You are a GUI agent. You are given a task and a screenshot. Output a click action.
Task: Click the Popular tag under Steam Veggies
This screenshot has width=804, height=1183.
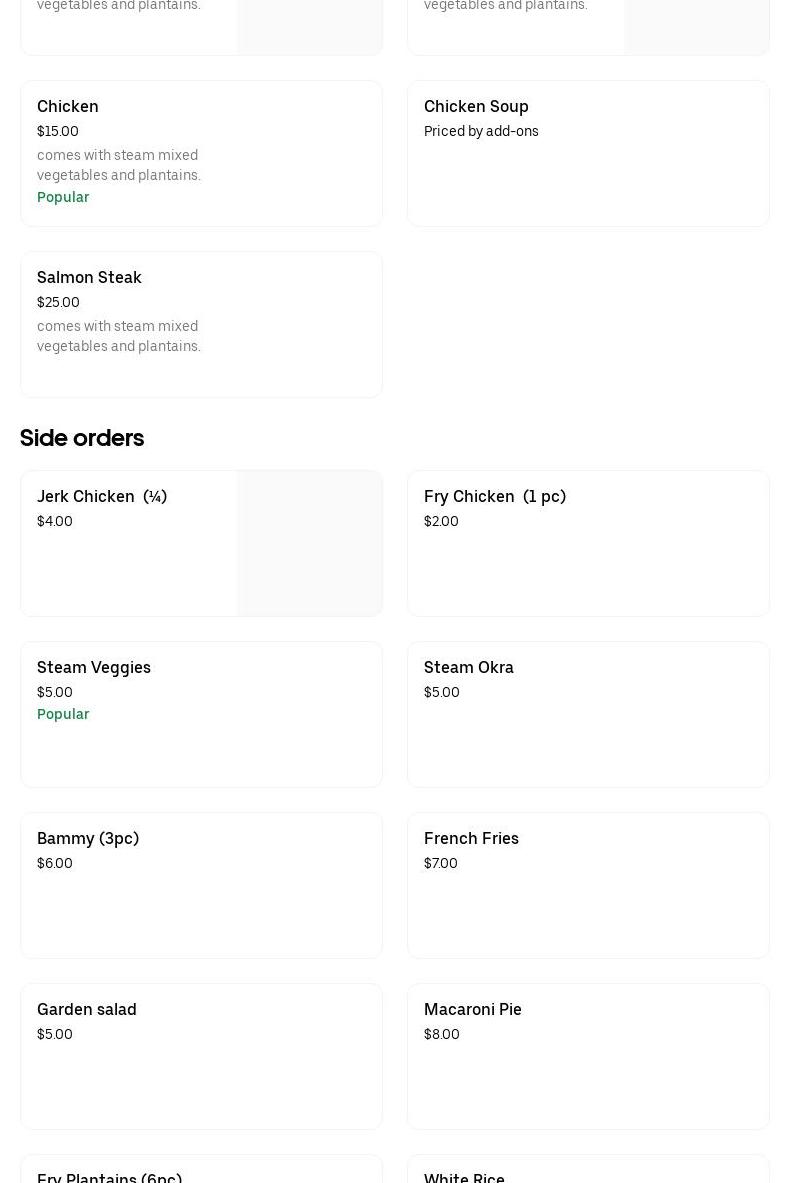[x=63, y=714]
